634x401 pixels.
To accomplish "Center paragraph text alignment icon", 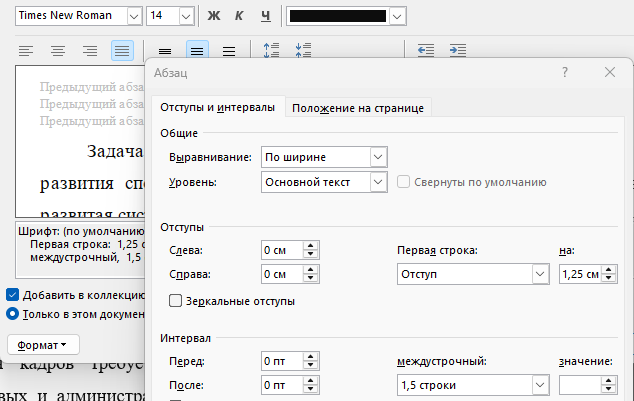I will [58, 51].
